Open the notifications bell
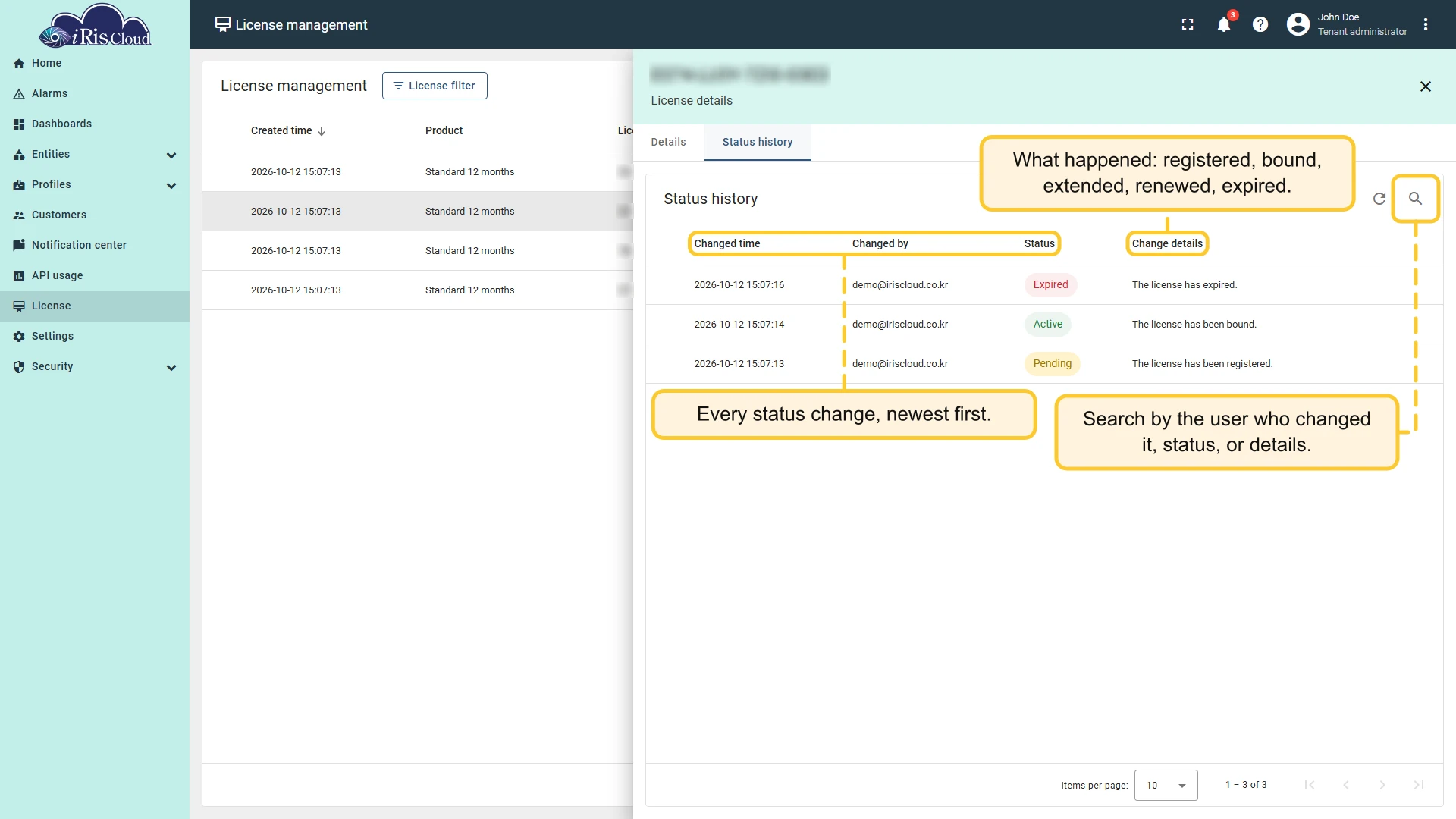The height and width of the screenshot is (819, 1456). 1224,24
